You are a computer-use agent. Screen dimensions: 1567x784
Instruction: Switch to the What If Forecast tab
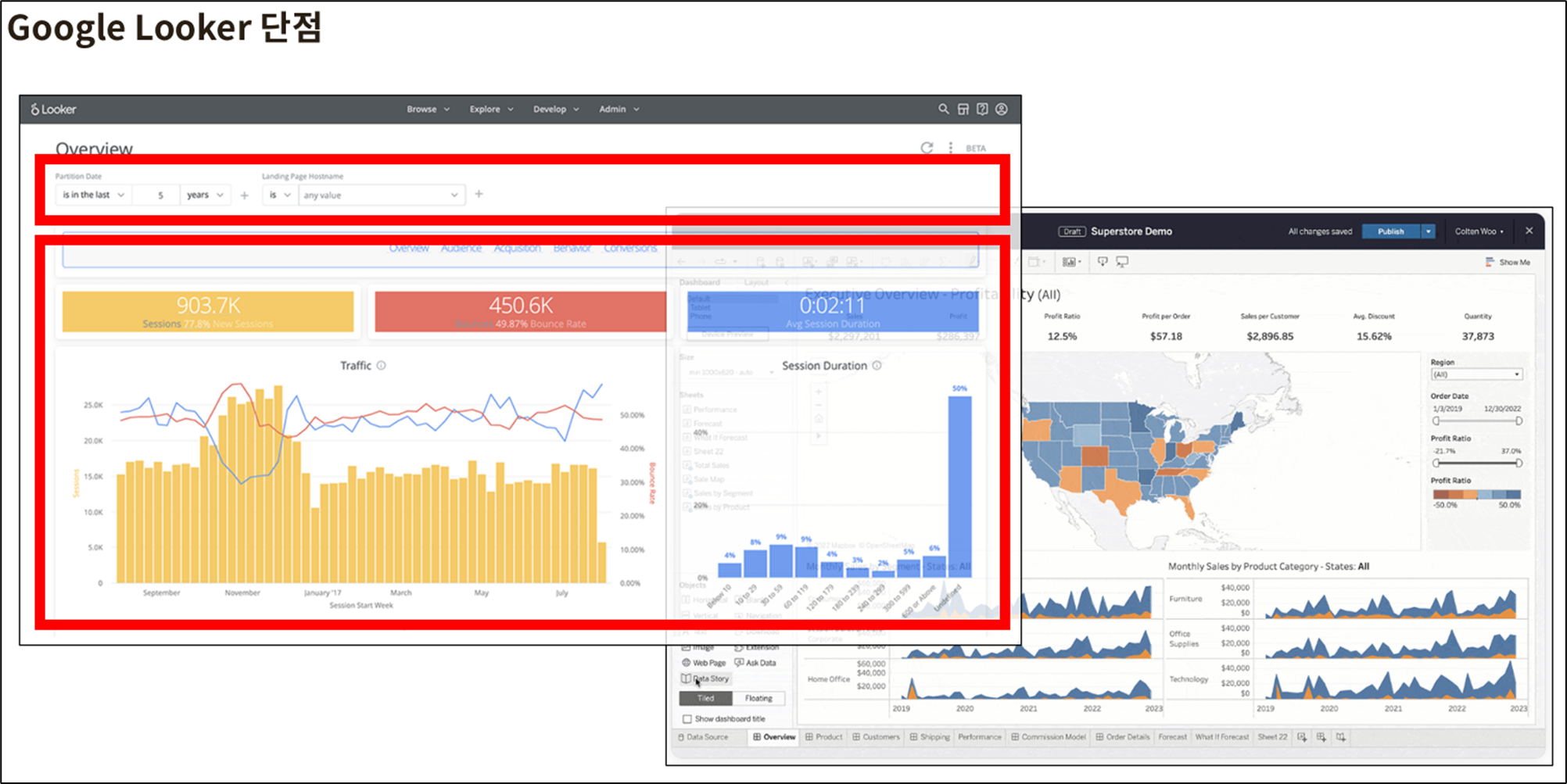1222,737
